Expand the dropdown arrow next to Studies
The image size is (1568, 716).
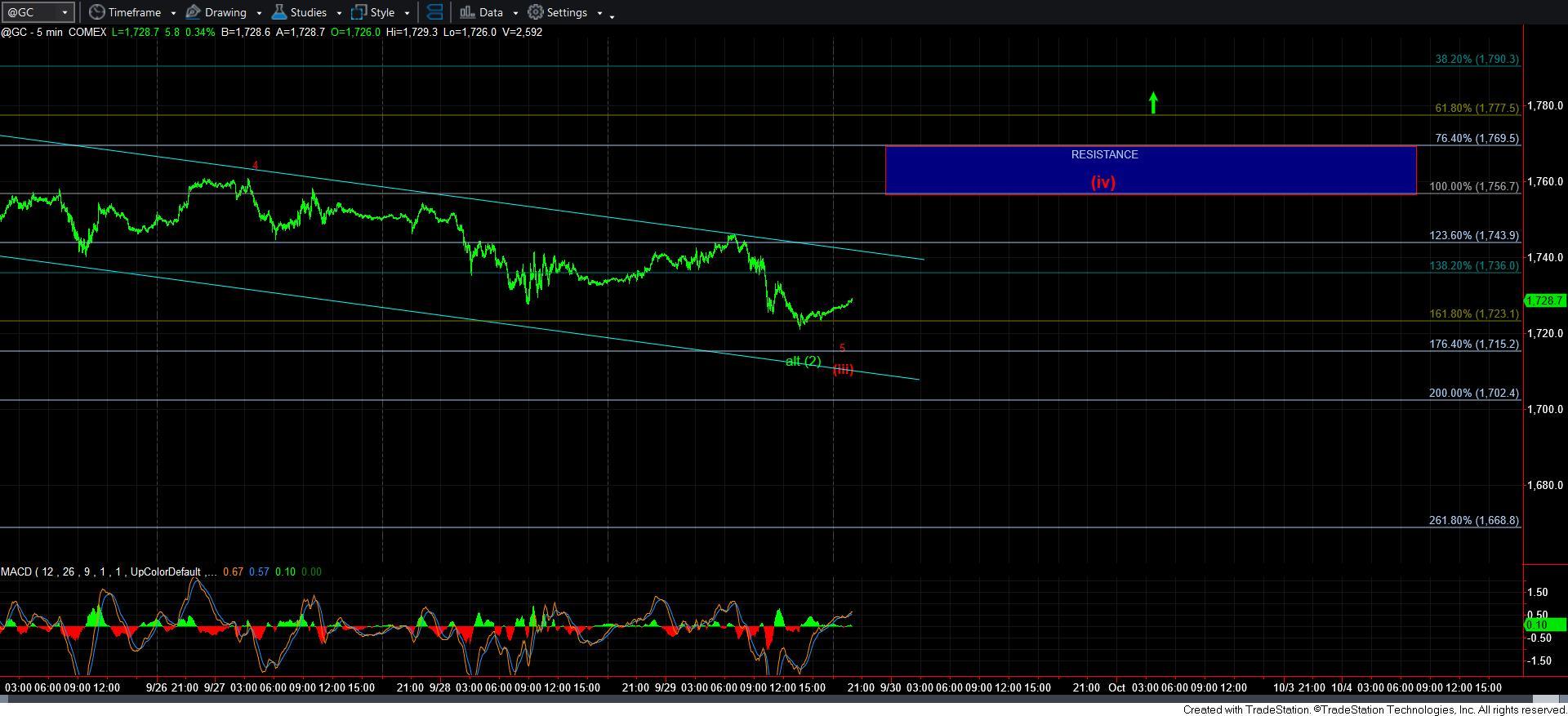pyautogui.click(x=339, y=13)
